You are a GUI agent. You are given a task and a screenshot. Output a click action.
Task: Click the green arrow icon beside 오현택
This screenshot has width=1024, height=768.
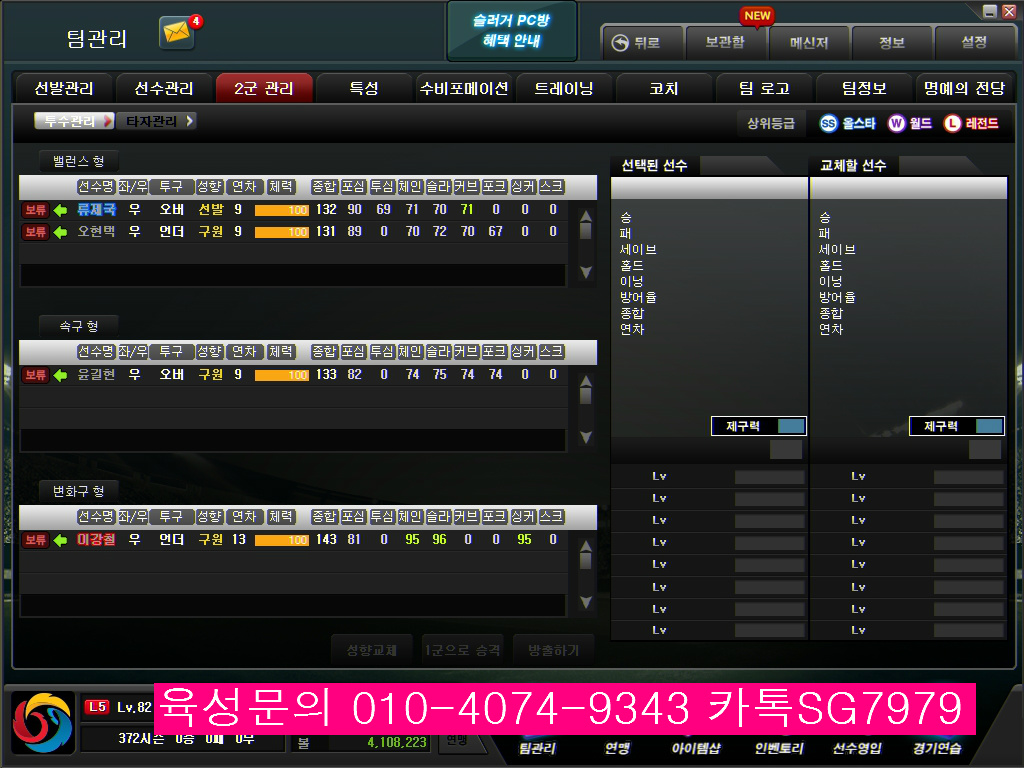pyautogui.click(x=61, y=232)
